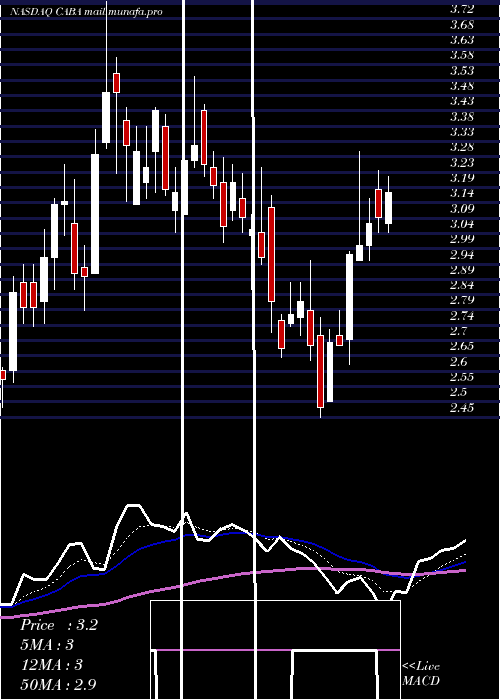The image size is (500, 700).
Task: Click the 2.79 price axis label
Action: click(462, 299)
